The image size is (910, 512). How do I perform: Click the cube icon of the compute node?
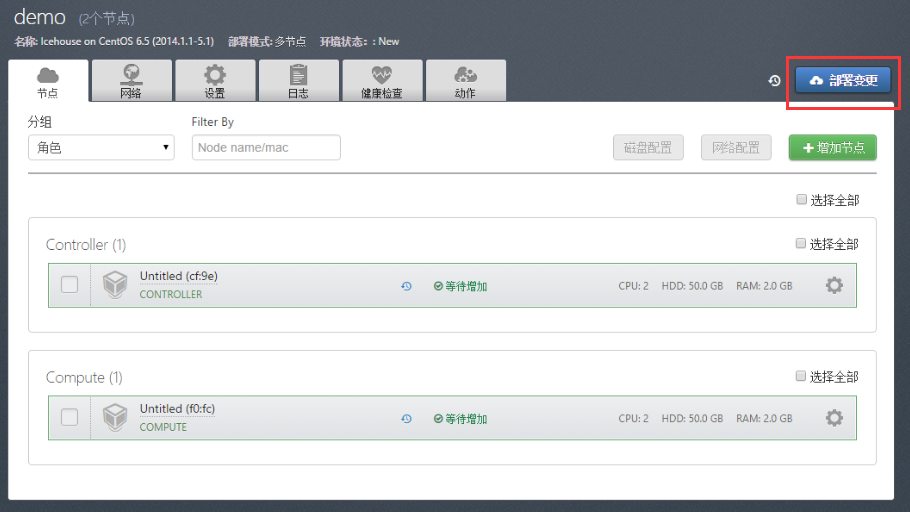pos(115,417)
